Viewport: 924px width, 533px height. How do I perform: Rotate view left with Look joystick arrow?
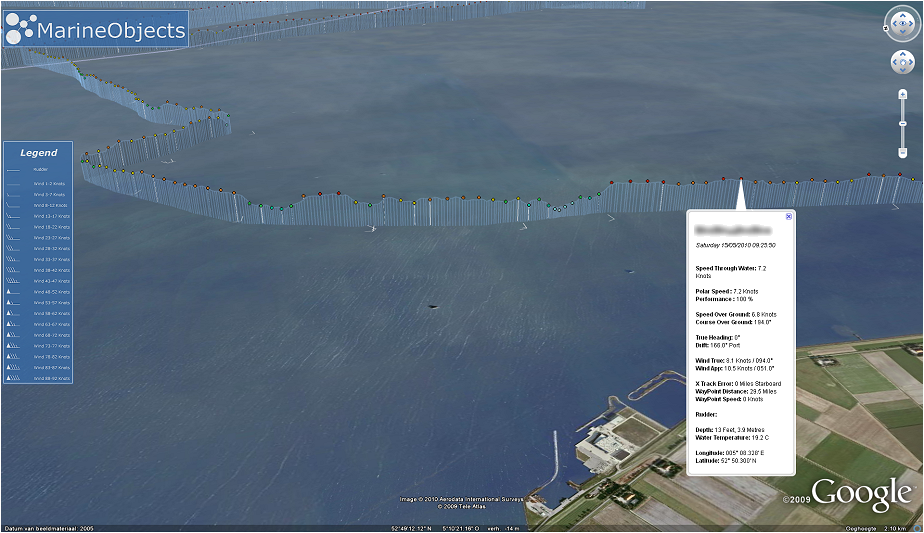893,24
